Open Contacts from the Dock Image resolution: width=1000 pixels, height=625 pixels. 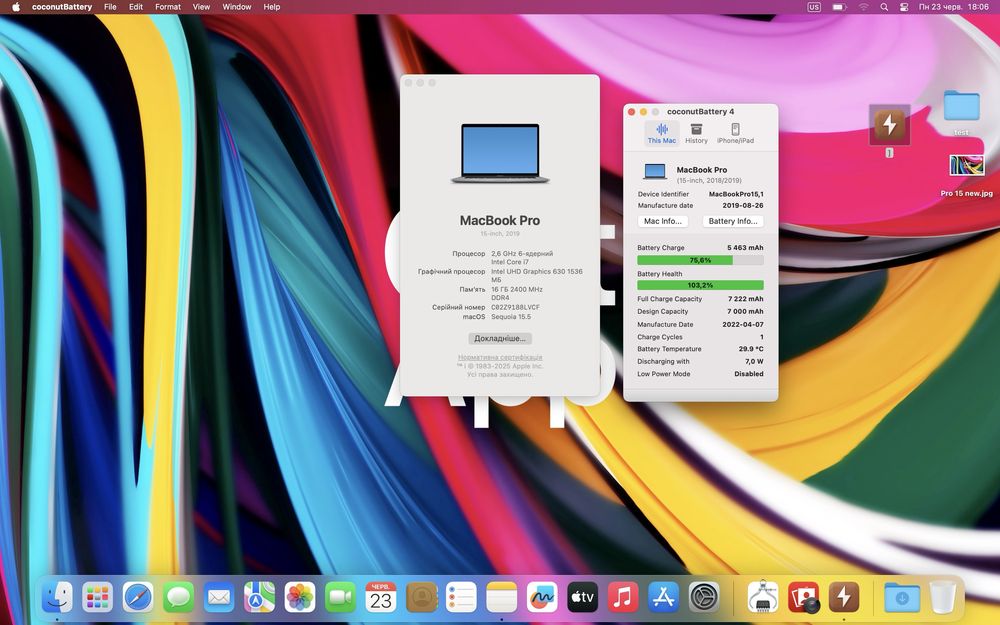[421, 598]
